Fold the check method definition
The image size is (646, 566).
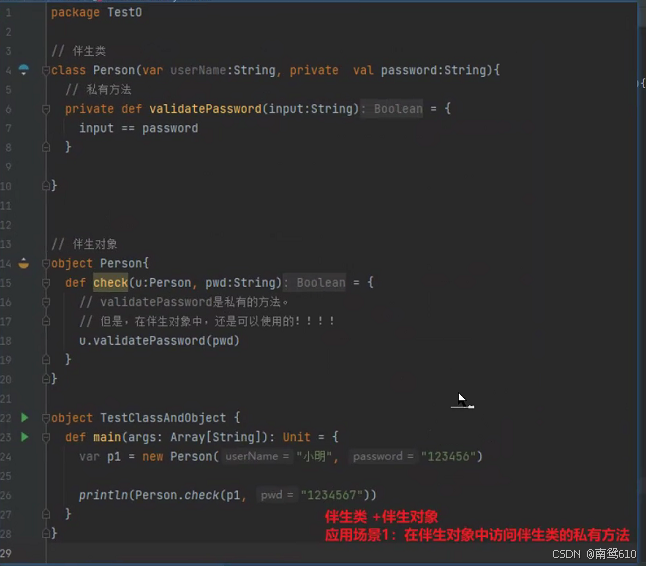[46, 283]
